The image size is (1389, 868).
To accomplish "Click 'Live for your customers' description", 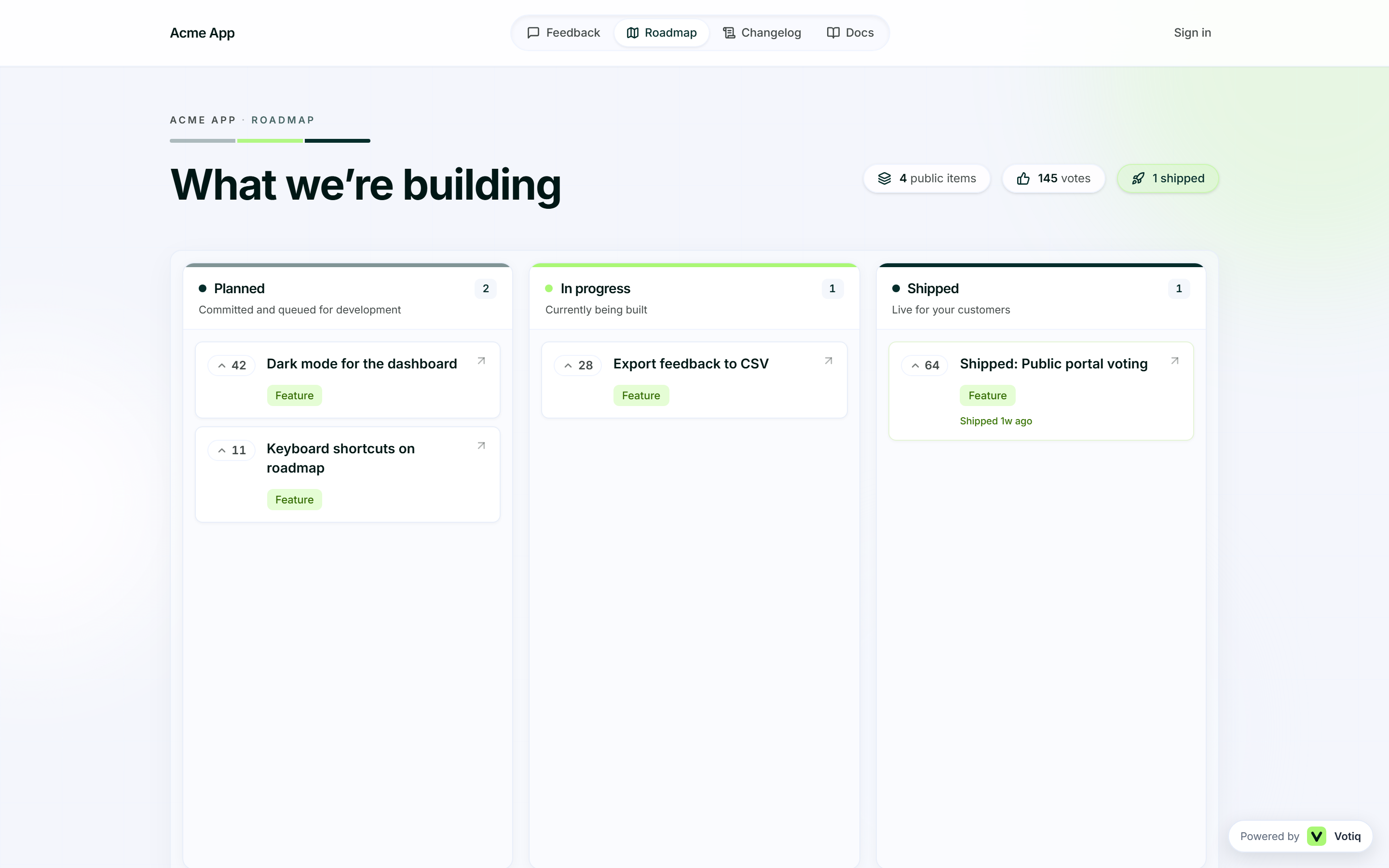I will pyautogui.click(x=951, y=310).
